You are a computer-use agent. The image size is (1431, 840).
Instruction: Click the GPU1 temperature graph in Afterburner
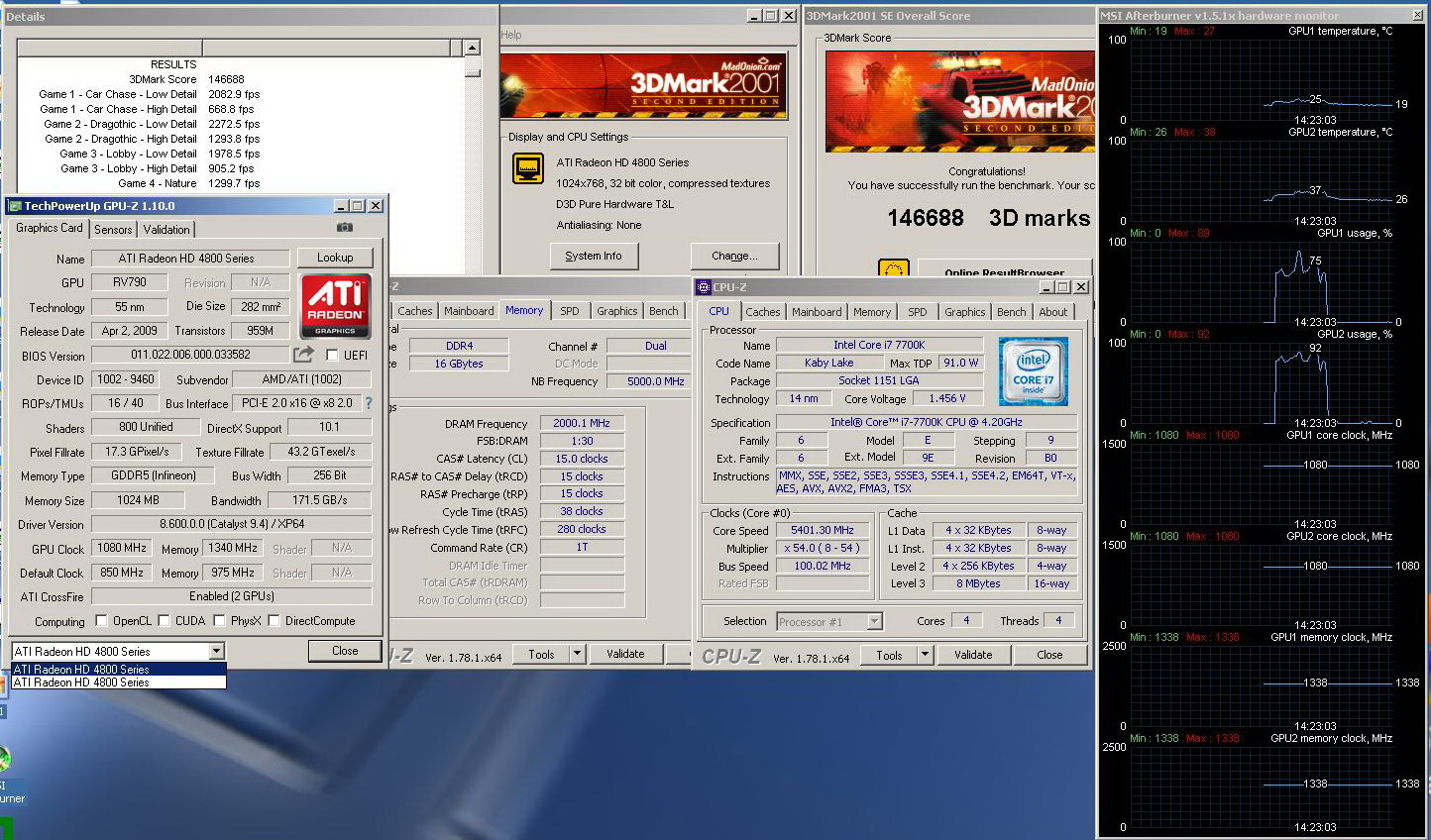[x=1264, y=79]
